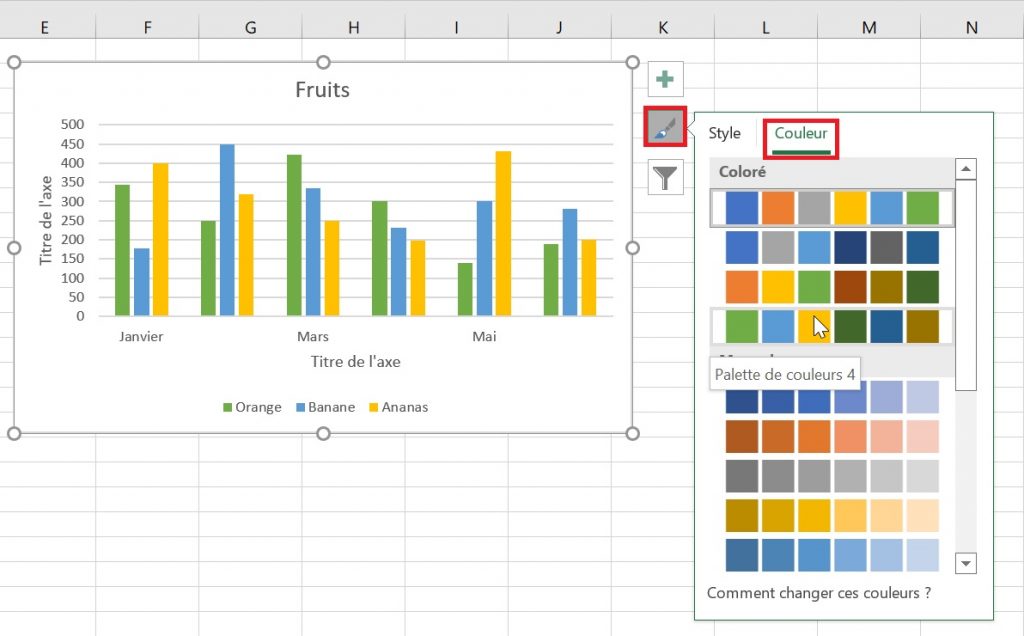
Task: Click the scrollbar down arrow in color panel
Action: 965,563
